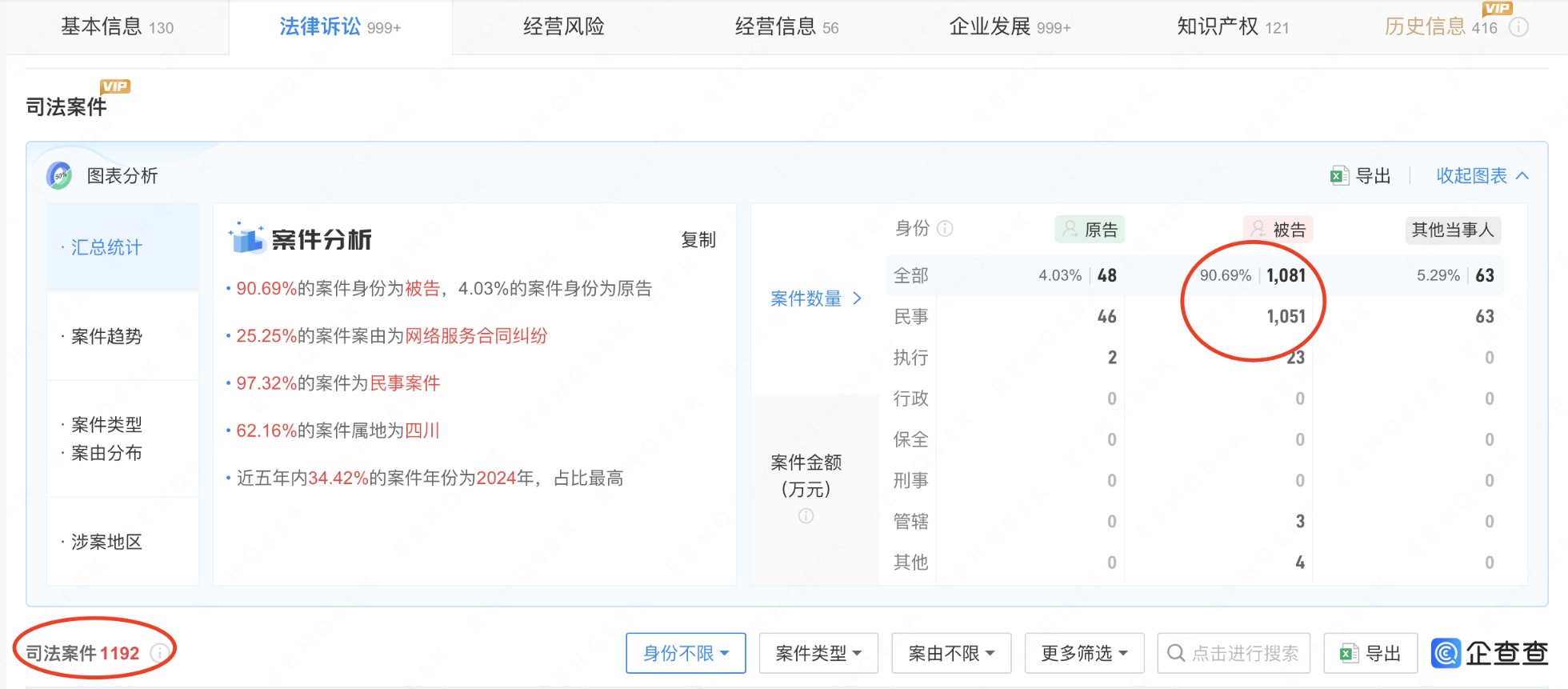Screen dimensions: 1568x689
Task: Click the magnifier icon in search box
Action: [x=1176, y=653]
